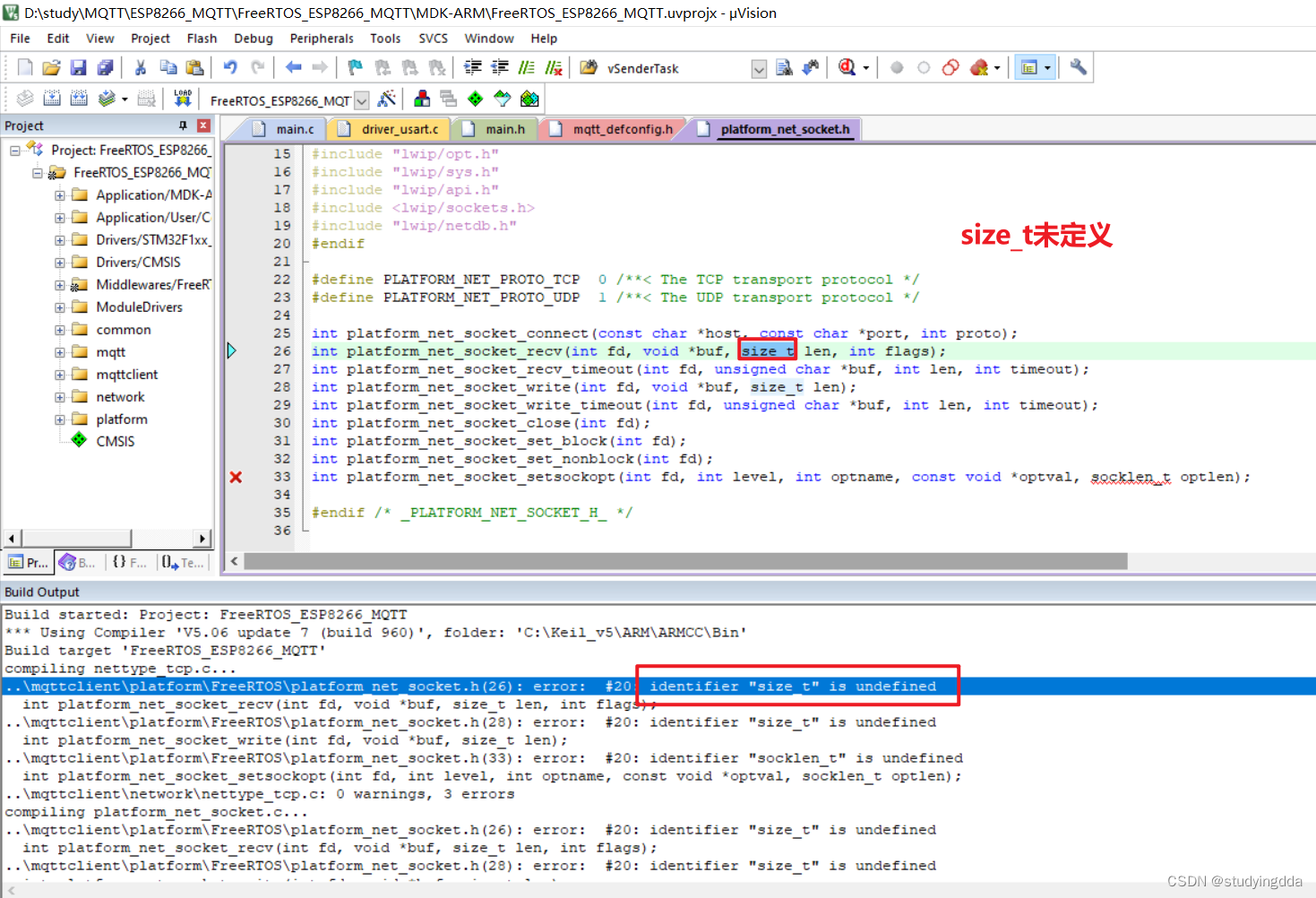Expand the platform folder
The width and height of the screenshot is (1316, 898).
tap(59, 419)
